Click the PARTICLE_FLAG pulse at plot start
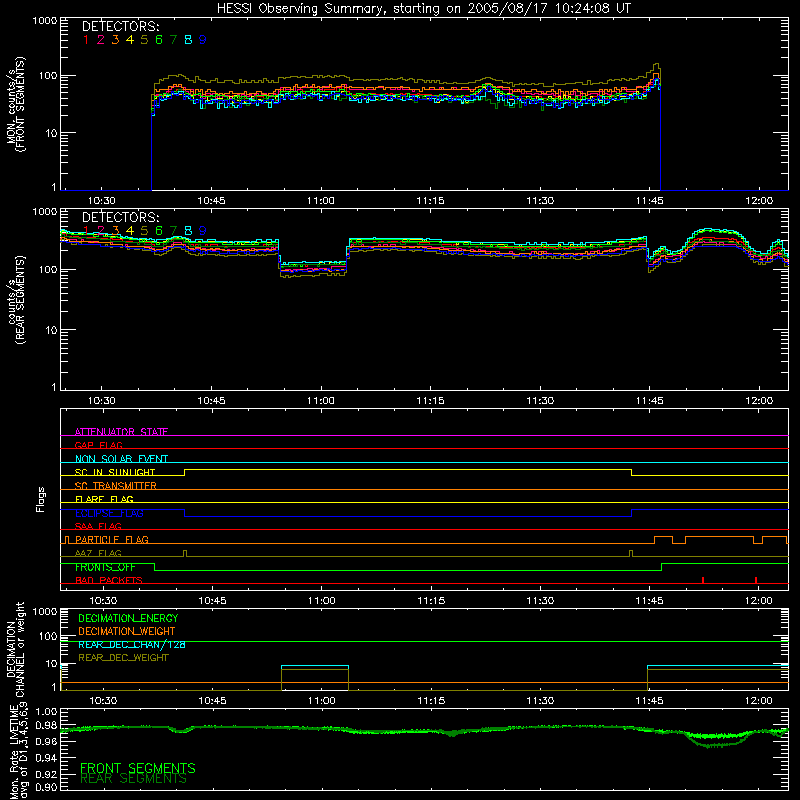Image resolution: width=800 pixels, height=800 pixels. click(66, 540)
